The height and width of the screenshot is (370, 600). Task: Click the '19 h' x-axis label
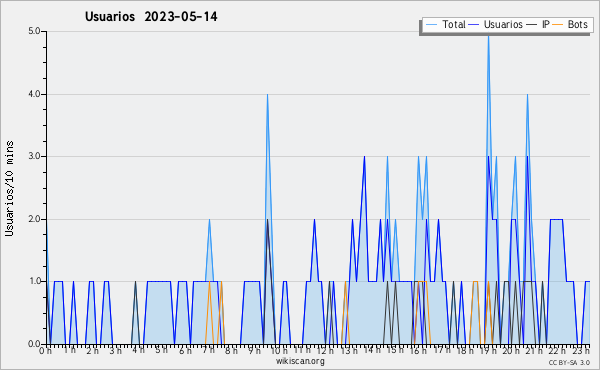(488, 351)
